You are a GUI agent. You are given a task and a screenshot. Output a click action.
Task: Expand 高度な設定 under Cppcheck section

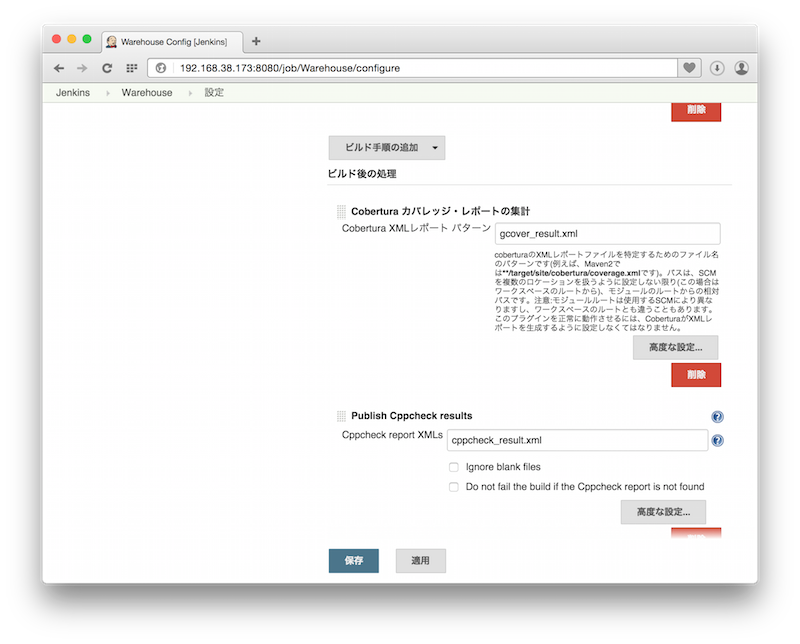tap(663, 512)
